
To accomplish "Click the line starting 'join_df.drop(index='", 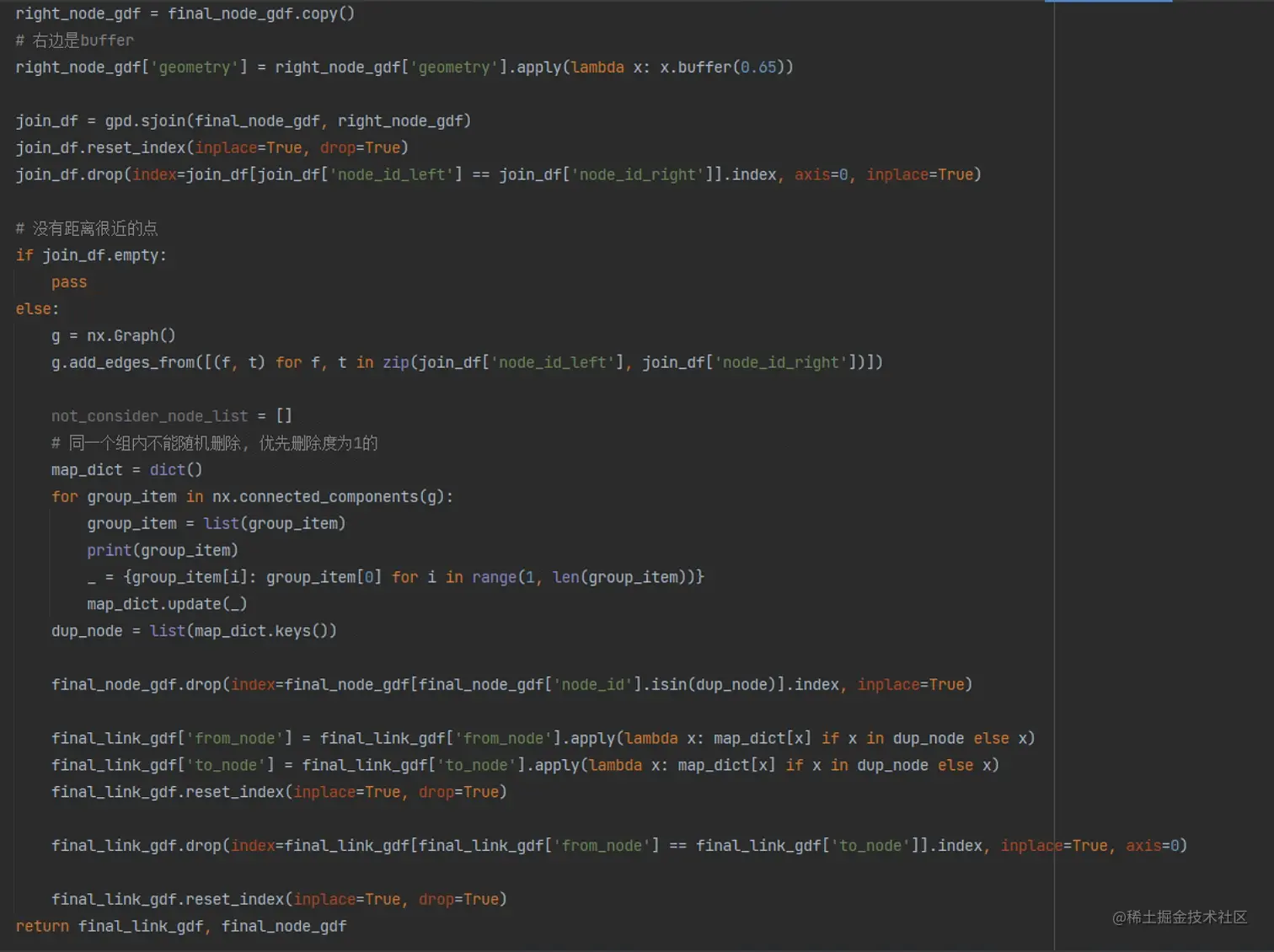I will tap(498, 174).
